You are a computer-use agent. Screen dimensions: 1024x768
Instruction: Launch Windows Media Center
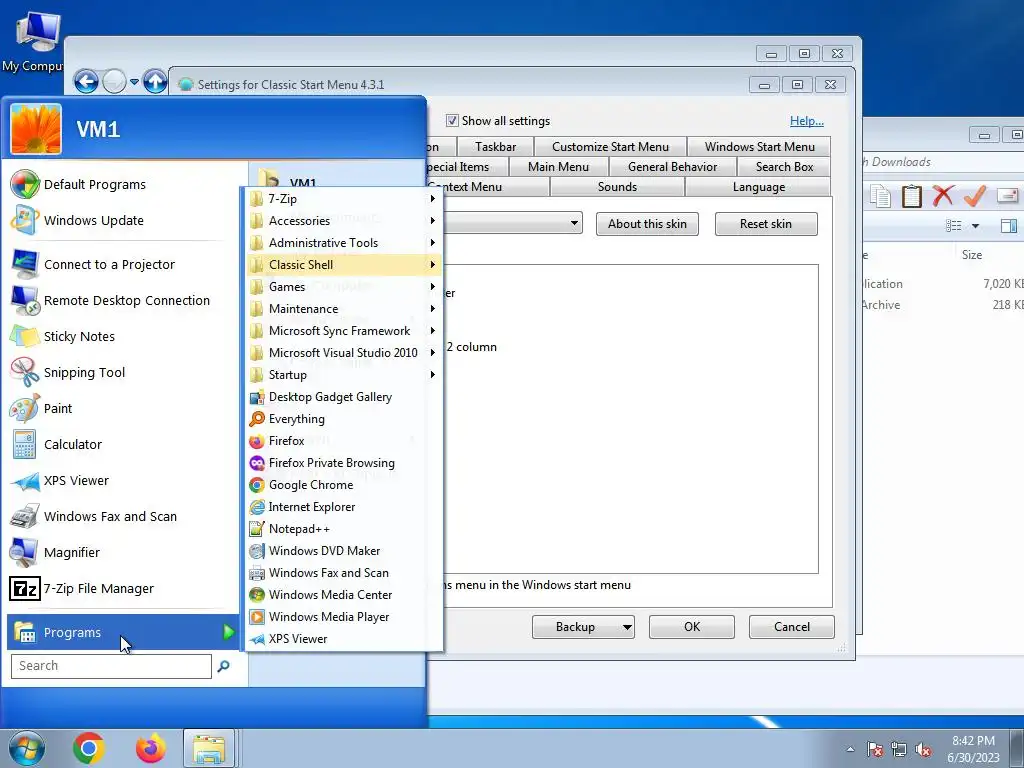click(343, 595)
